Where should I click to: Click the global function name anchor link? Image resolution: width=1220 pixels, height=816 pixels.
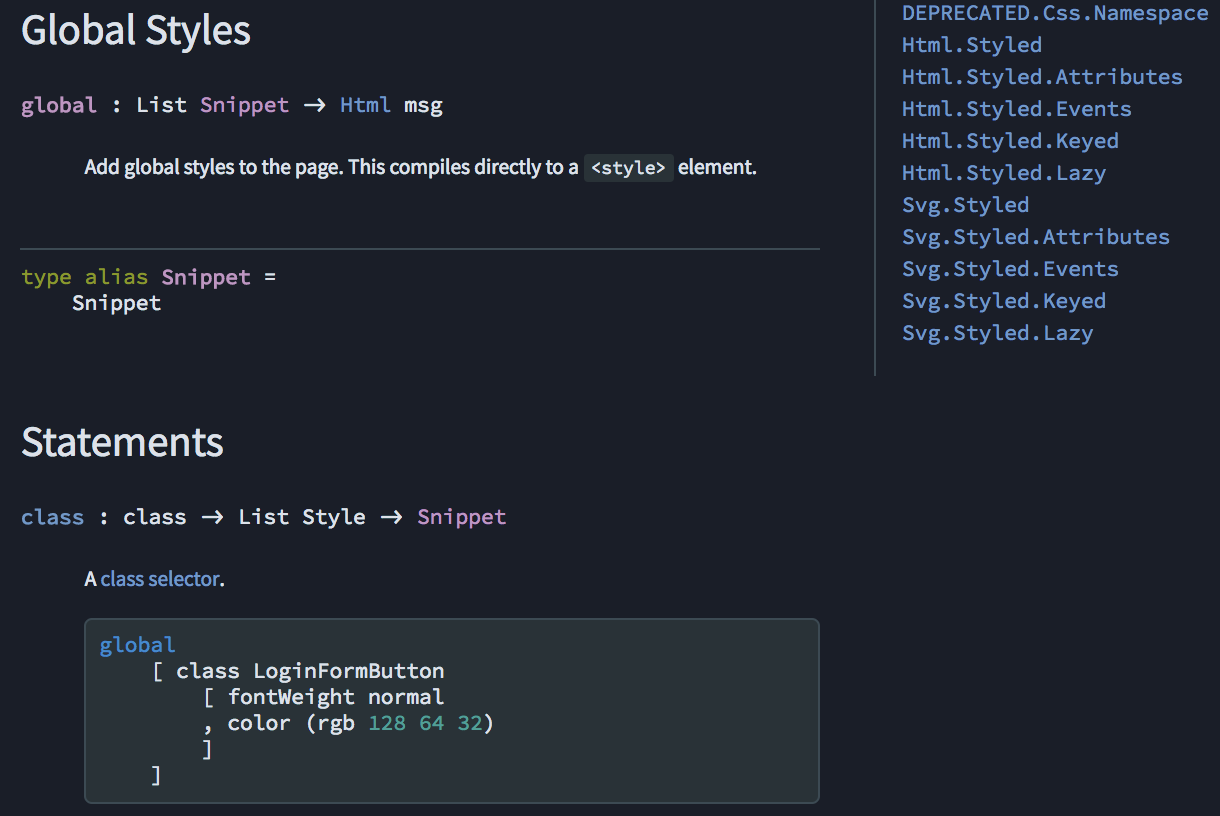point(58,104)
